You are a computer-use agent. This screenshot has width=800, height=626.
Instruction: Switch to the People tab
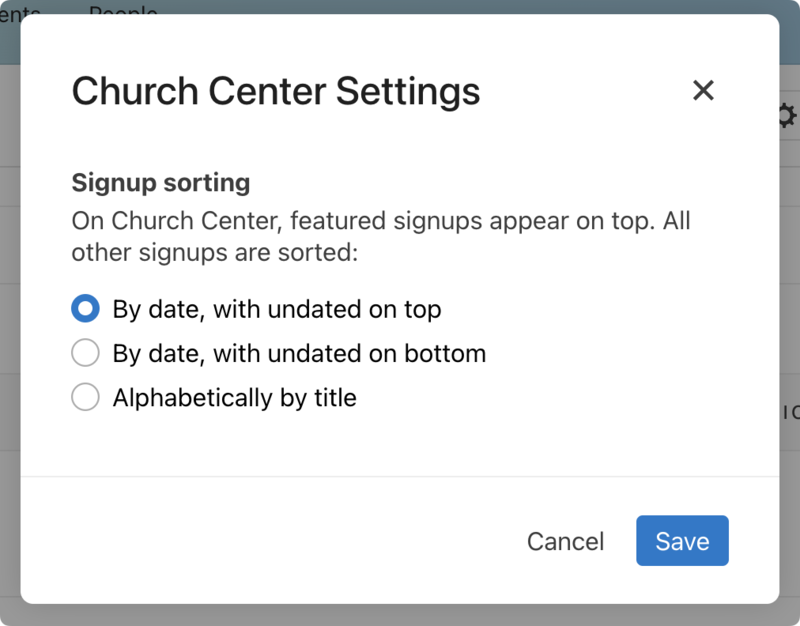(x=123, y=14)
